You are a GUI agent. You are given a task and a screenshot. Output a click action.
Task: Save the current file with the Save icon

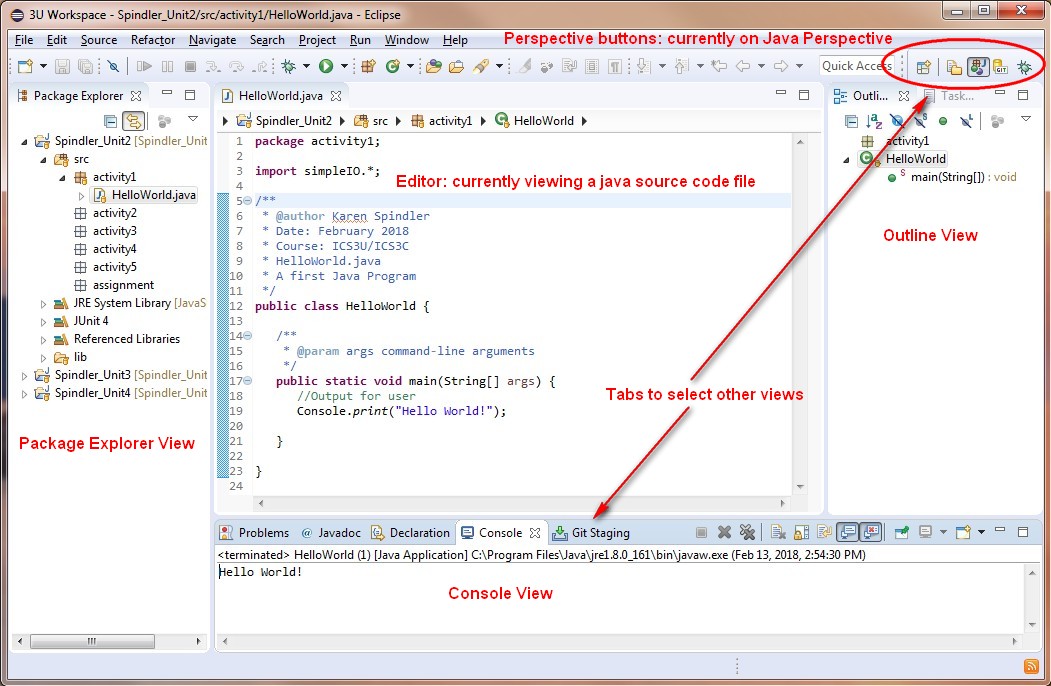point(60,65)
